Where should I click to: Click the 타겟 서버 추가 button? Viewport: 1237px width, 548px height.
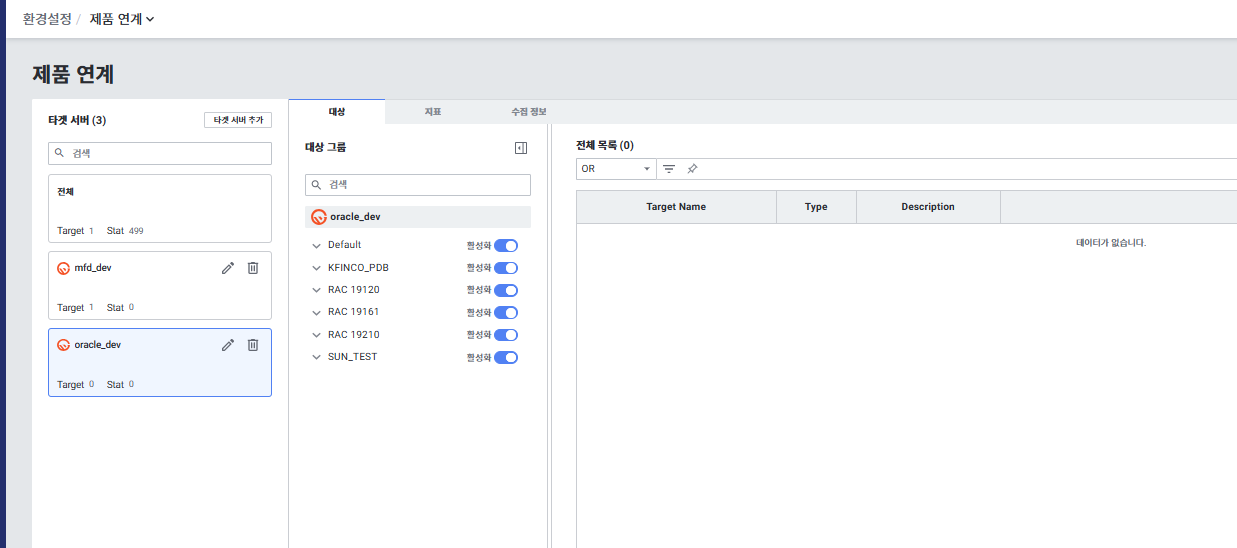(x=238, y=120)
